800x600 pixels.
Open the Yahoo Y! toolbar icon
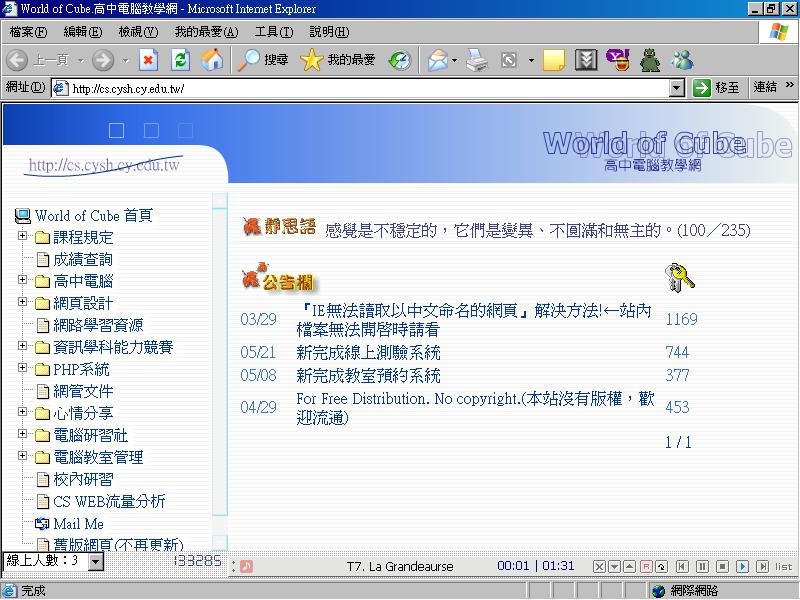click(618, 60)
